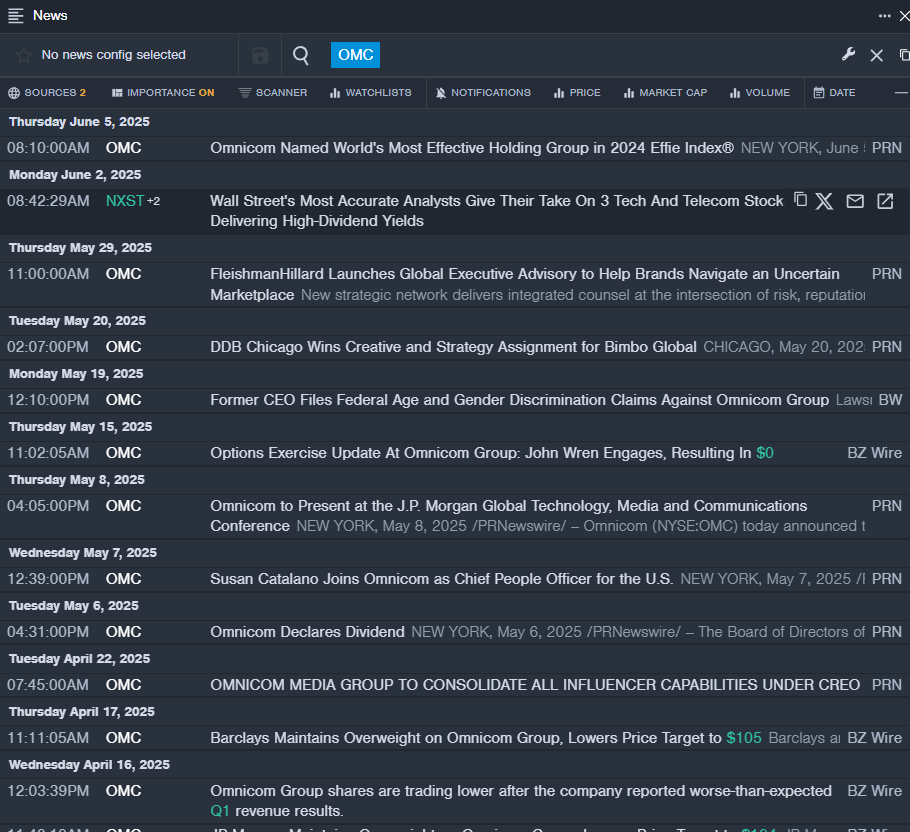Toggle the Importance ON filter
This screenshot has height=832, width=910.
[163, 92]
